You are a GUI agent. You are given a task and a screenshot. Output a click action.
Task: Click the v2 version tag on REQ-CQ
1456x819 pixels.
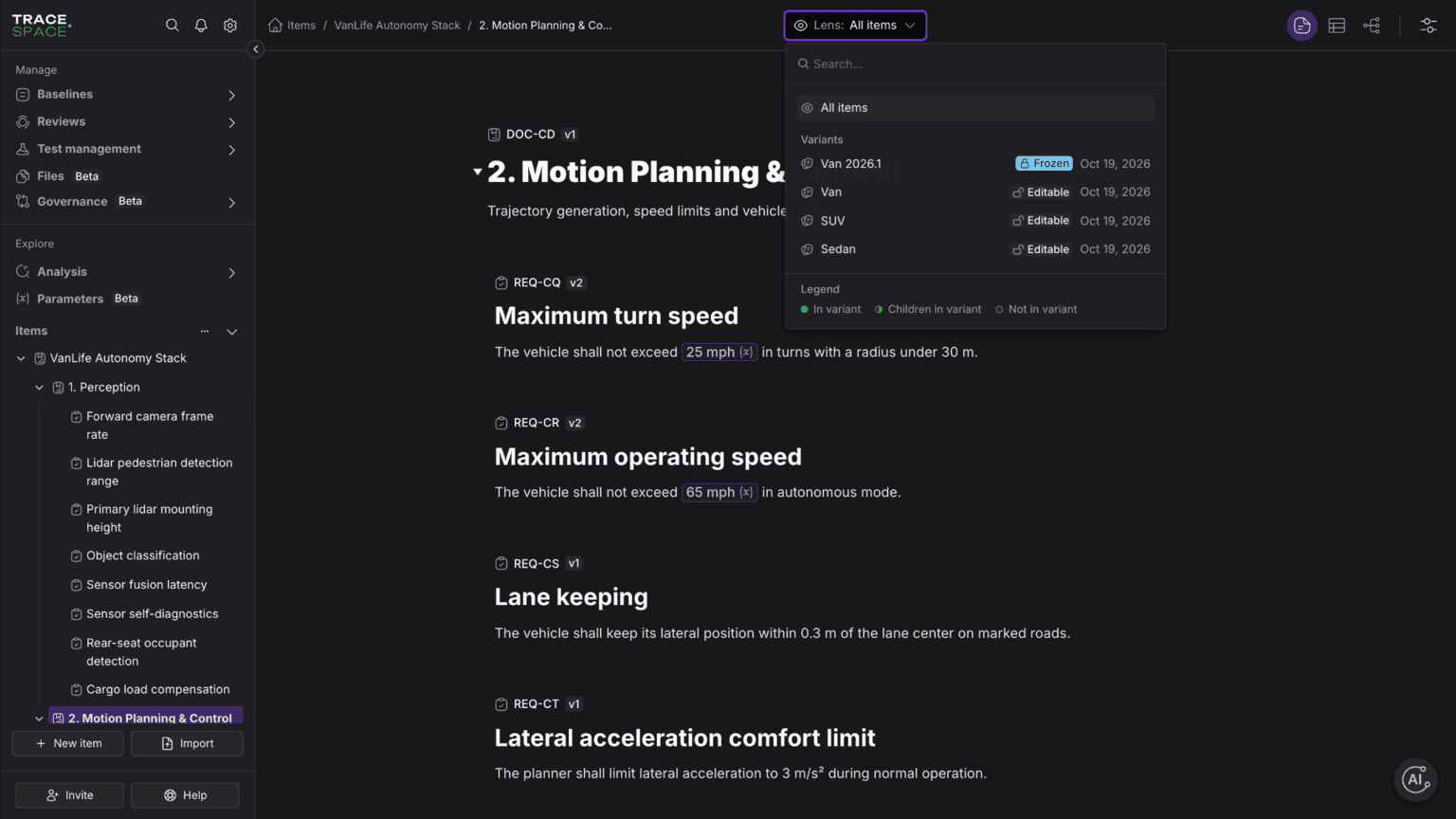[576, 282]
